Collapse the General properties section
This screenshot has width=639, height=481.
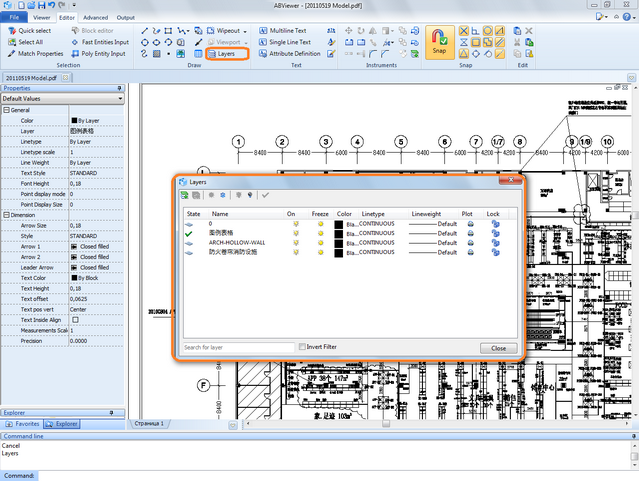click(x=6, y=110)
